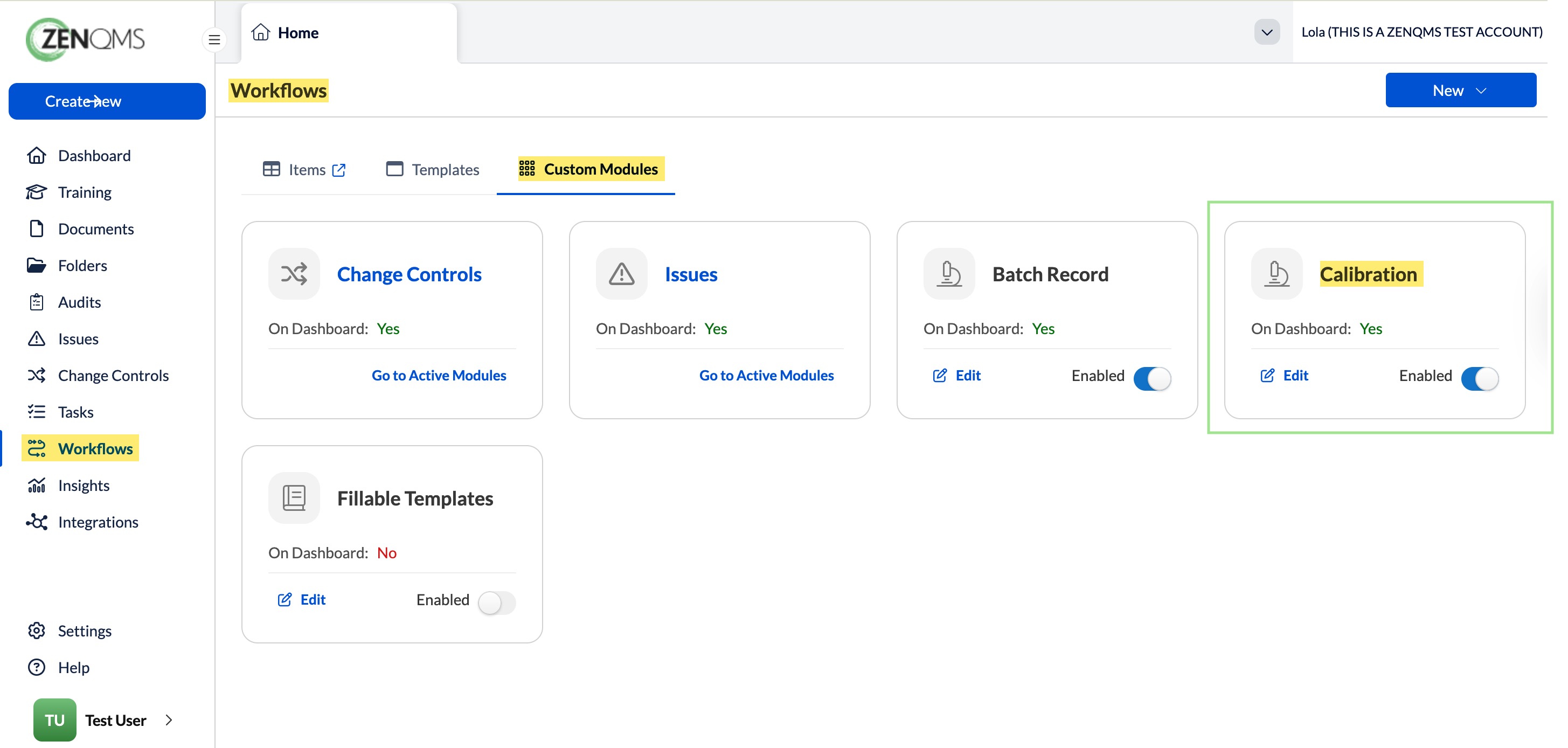Switch to the Items tab
Screen dimensions: 1568x748
304,169
